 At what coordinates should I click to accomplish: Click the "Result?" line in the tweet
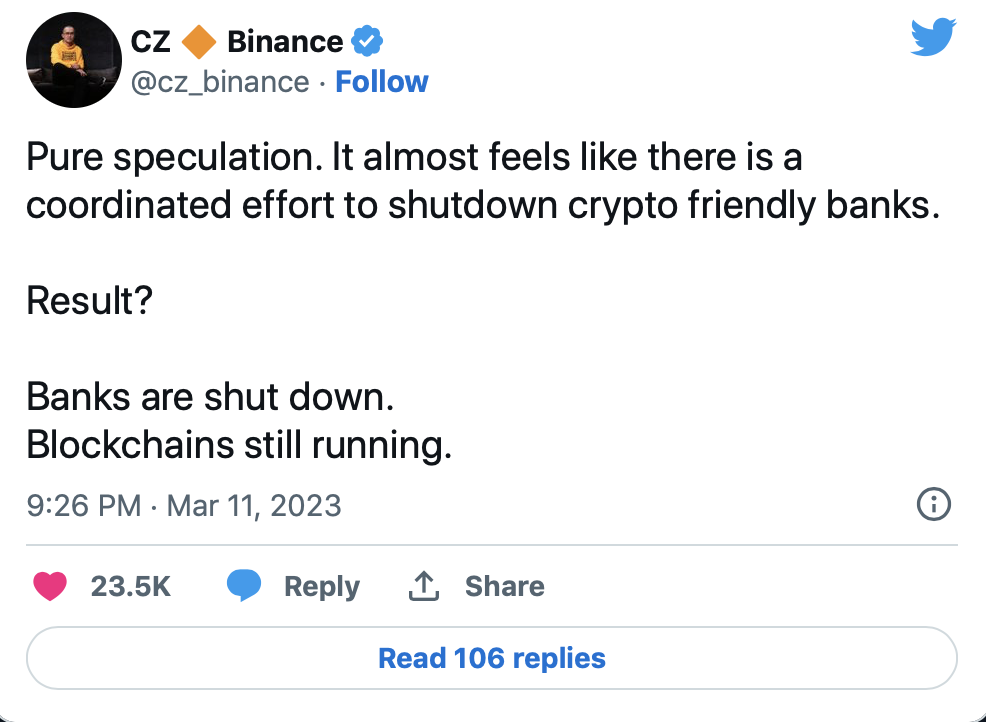[x=89, y=300]
